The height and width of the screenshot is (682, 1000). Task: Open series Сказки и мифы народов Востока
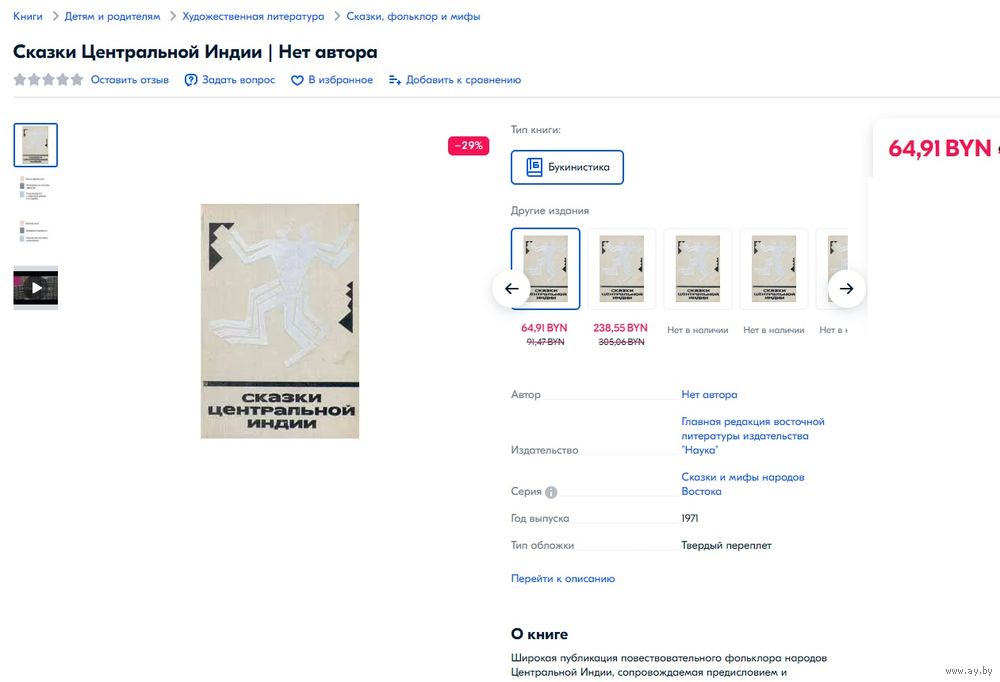pyautogui.click(x=742, y=484)
